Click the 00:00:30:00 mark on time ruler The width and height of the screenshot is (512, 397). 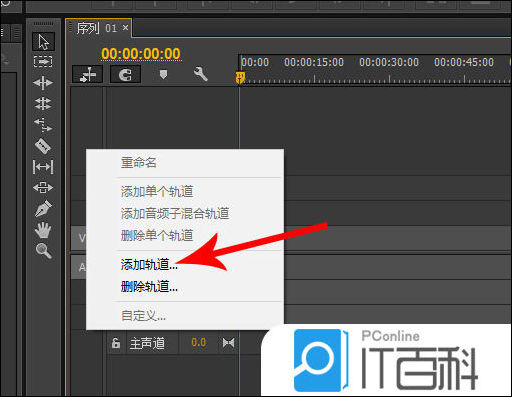pos(389,62)
